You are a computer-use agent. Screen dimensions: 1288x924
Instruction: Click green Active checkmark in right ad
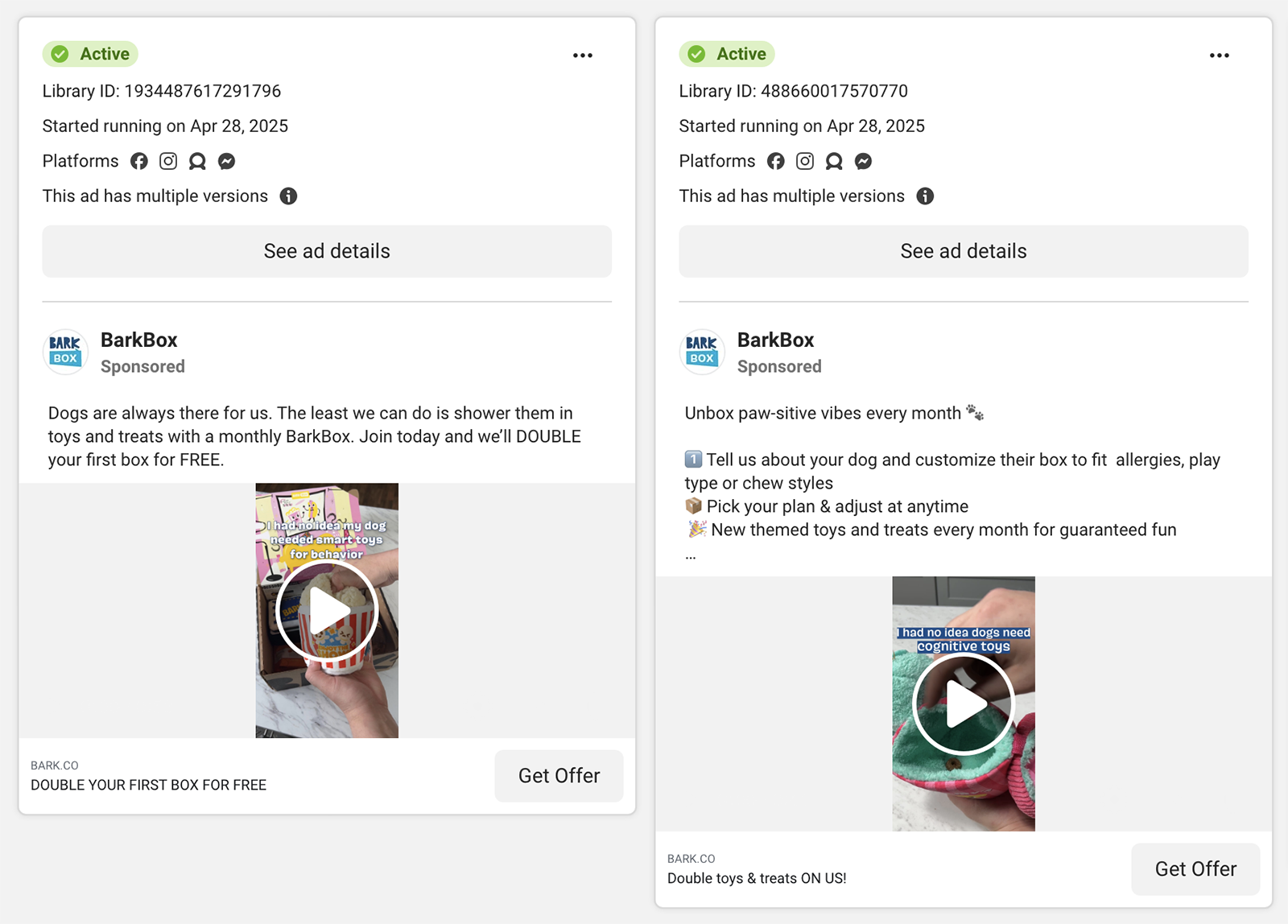(697, 54)
